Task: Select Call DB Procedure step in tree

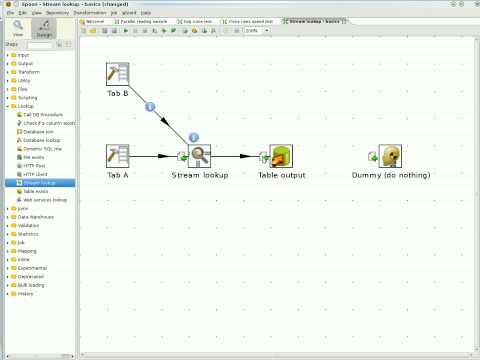Action: (x=40, y=115)
